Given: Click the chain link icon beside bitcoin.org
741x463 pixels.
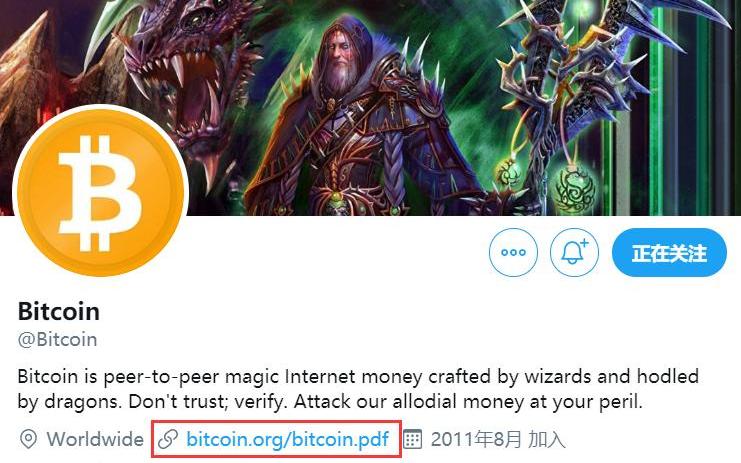Looking at the screenshot, I should (x=168, y=439).
